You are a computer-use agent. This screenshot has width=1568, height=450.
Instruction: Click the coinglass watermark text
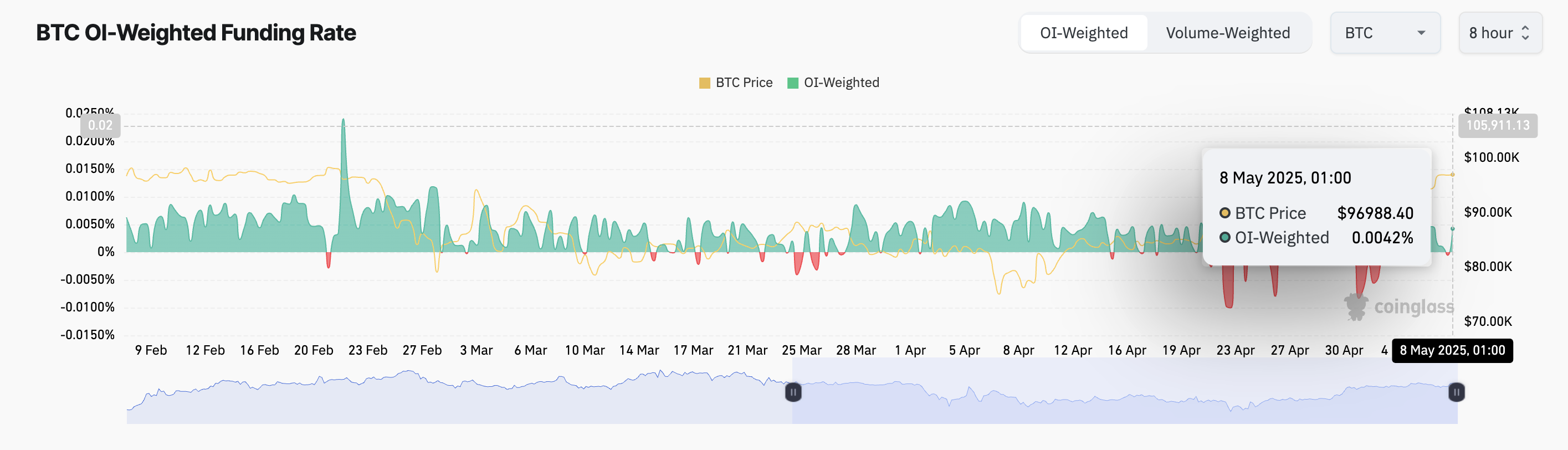tap(1413, 306)
